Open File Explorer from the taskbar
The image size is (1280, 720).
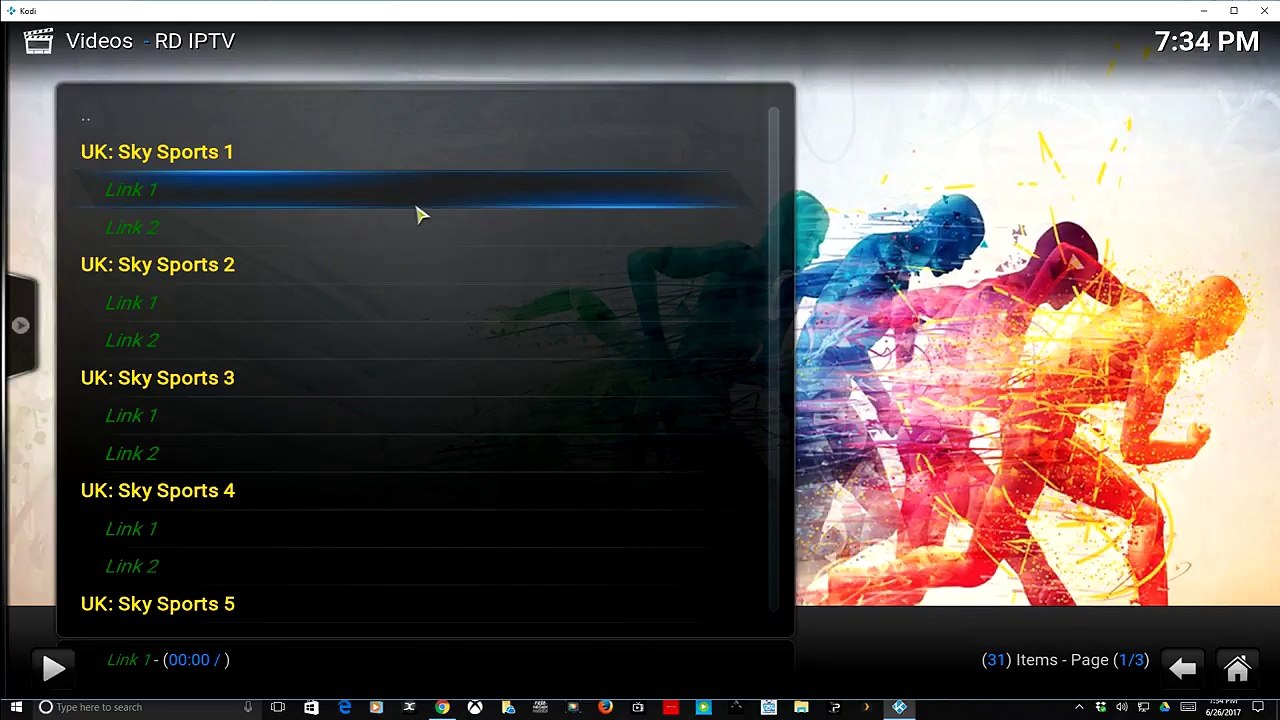pyautogui.click(x=801, y=707)
